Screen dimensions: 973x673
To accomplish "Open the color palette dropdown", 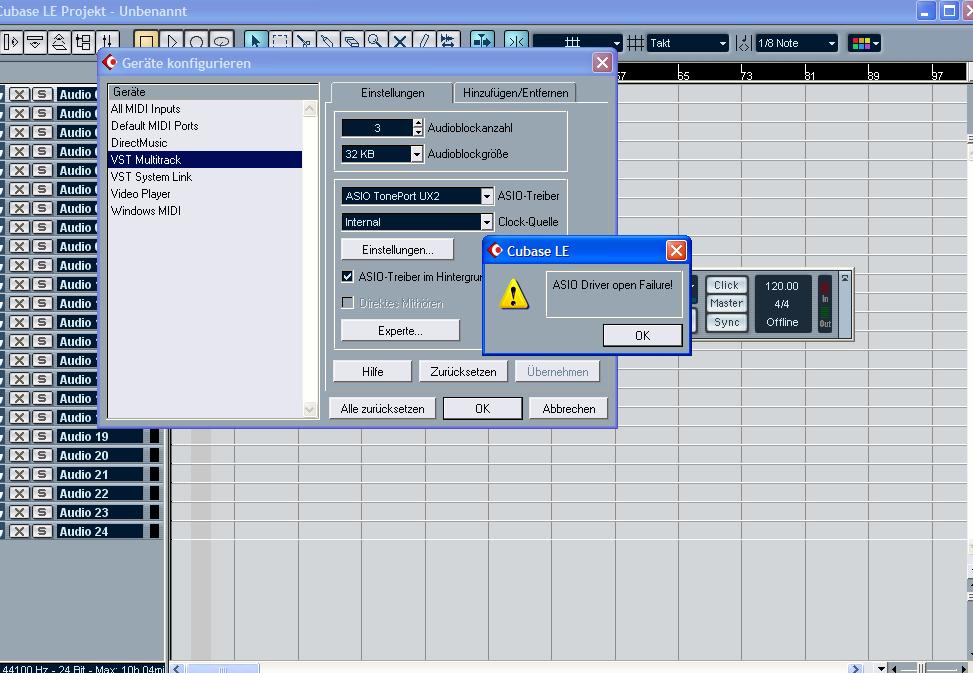I will pyautogui.click(x=865, y=43).
